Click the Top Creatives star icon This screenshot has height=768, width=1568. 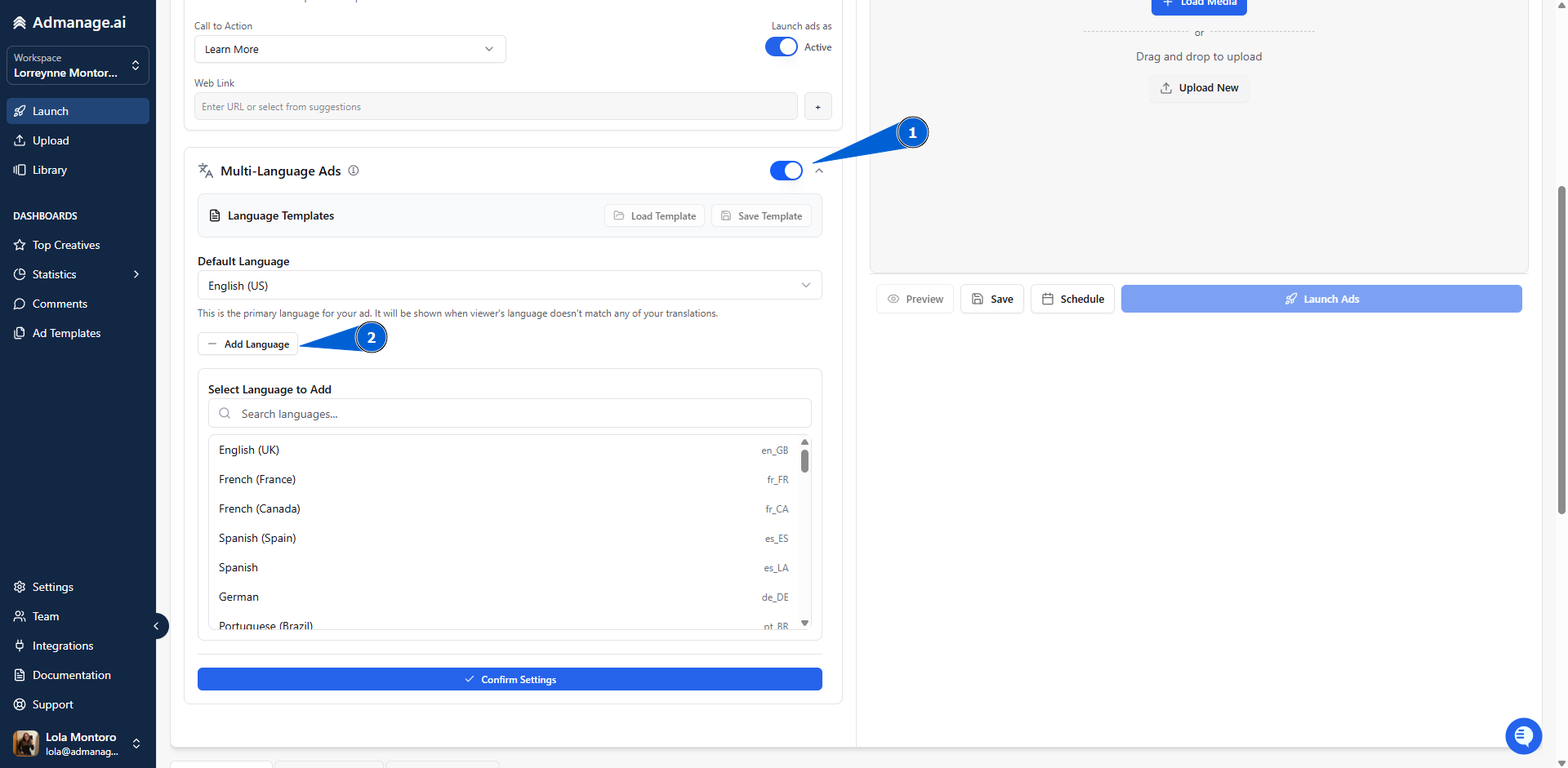20,245
